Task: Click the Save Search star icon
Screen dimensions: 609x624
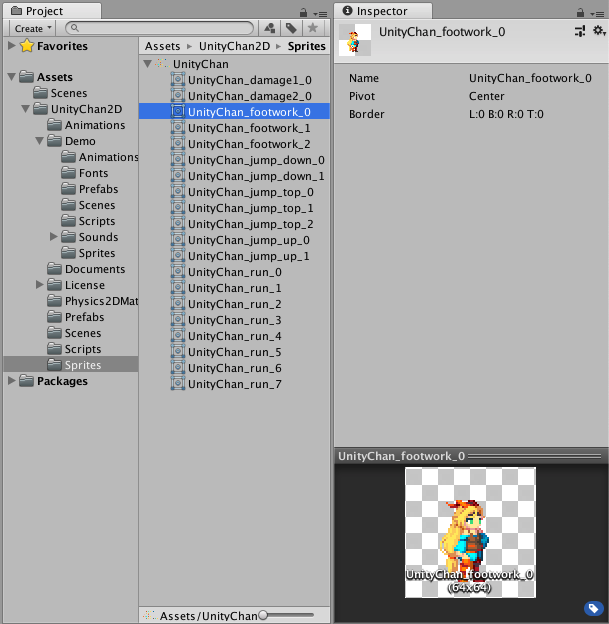Action: pyautogui.click(x=313, y=29)
